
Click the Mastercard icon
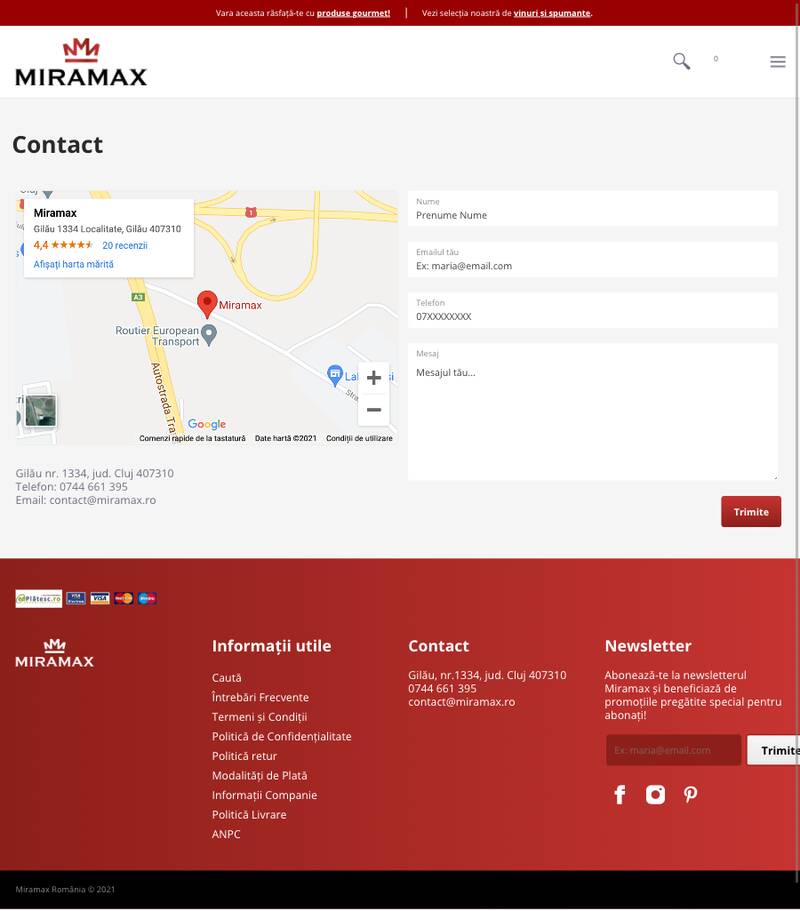click(x=123, y=598)
